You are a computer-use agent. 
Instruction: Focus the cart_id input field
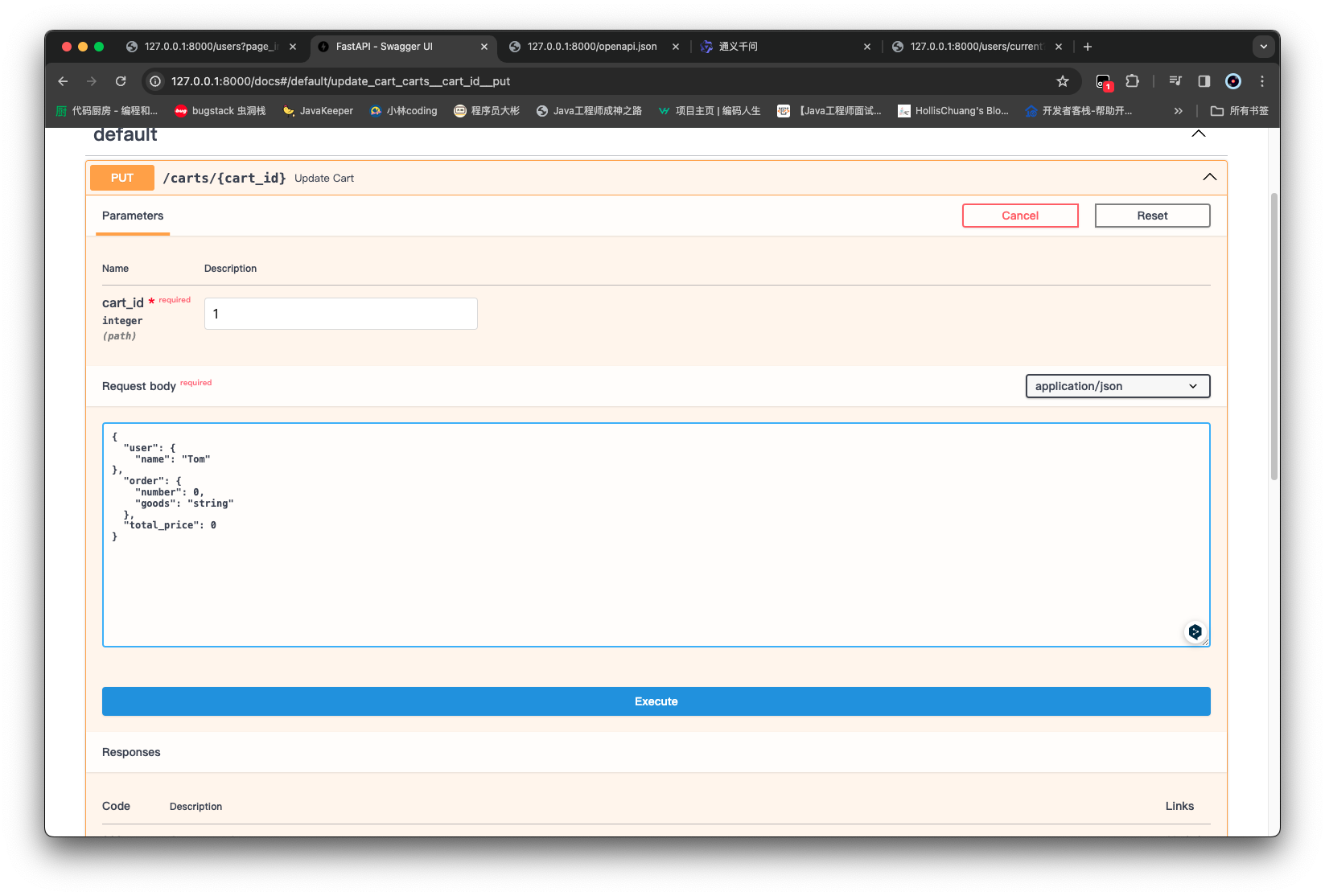point(341,314)
